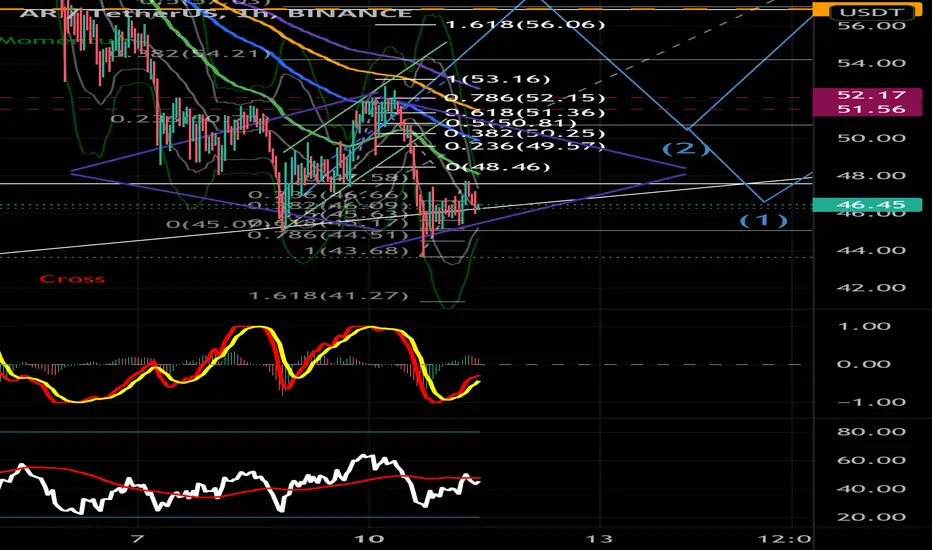The height and width of the screenshot is (550, 932).
Task: Click the 0.00 oscillator scale value
Action: [x=864, y=364]
